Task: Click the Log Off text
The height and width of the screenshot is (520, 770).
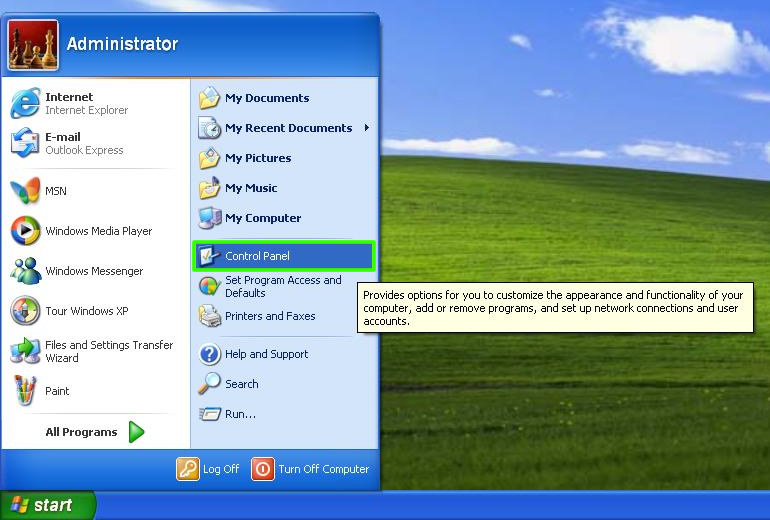Action: pos(221,469)
